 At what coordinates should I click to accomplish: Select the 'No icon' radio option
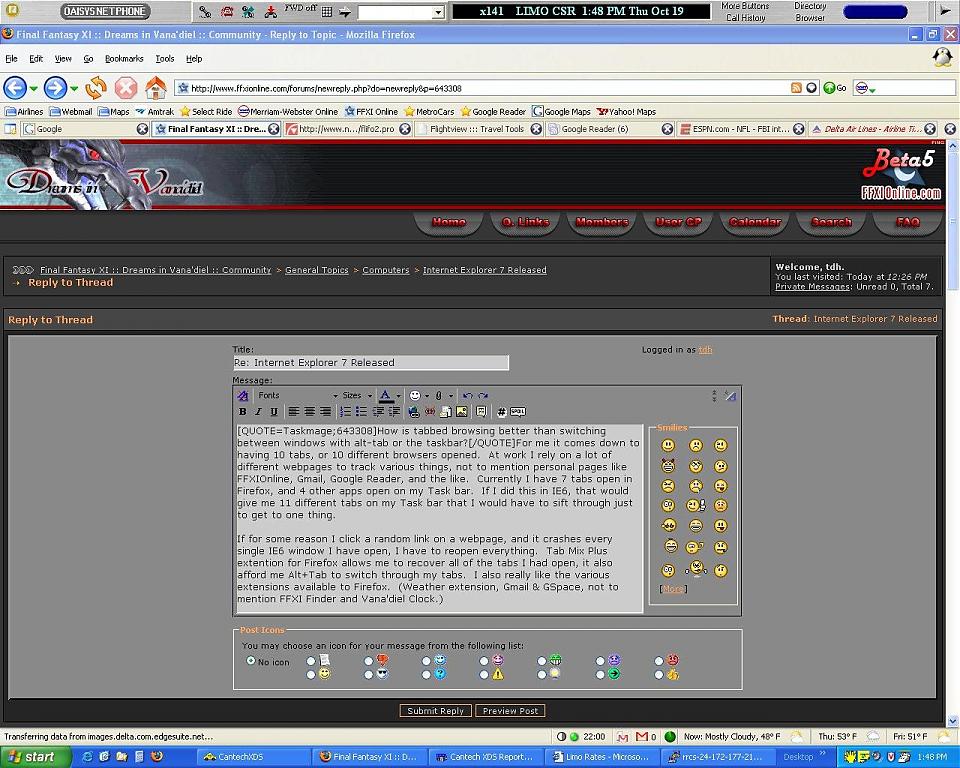click(x=251, y=661)
